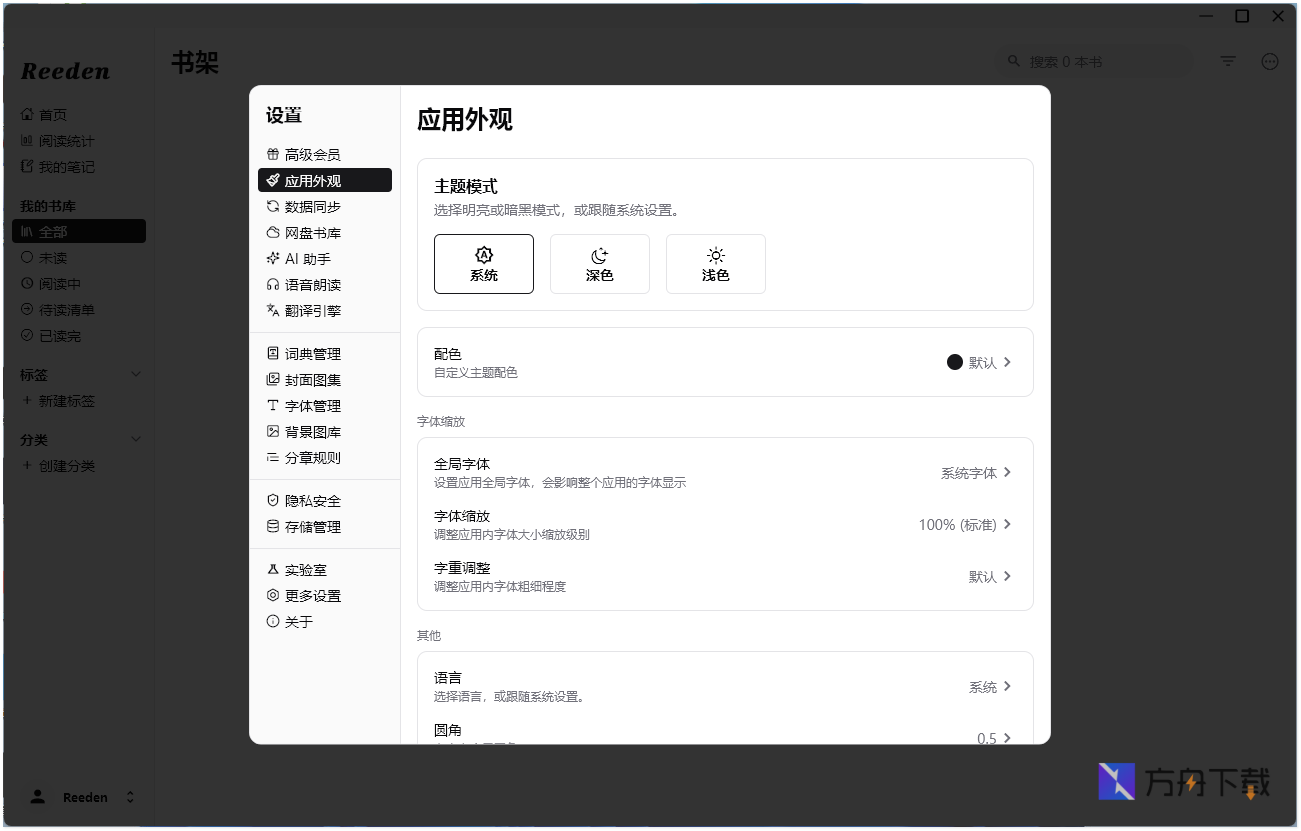
Task: Click 新建标签 to create a tag
Action: tap(62, 400)
